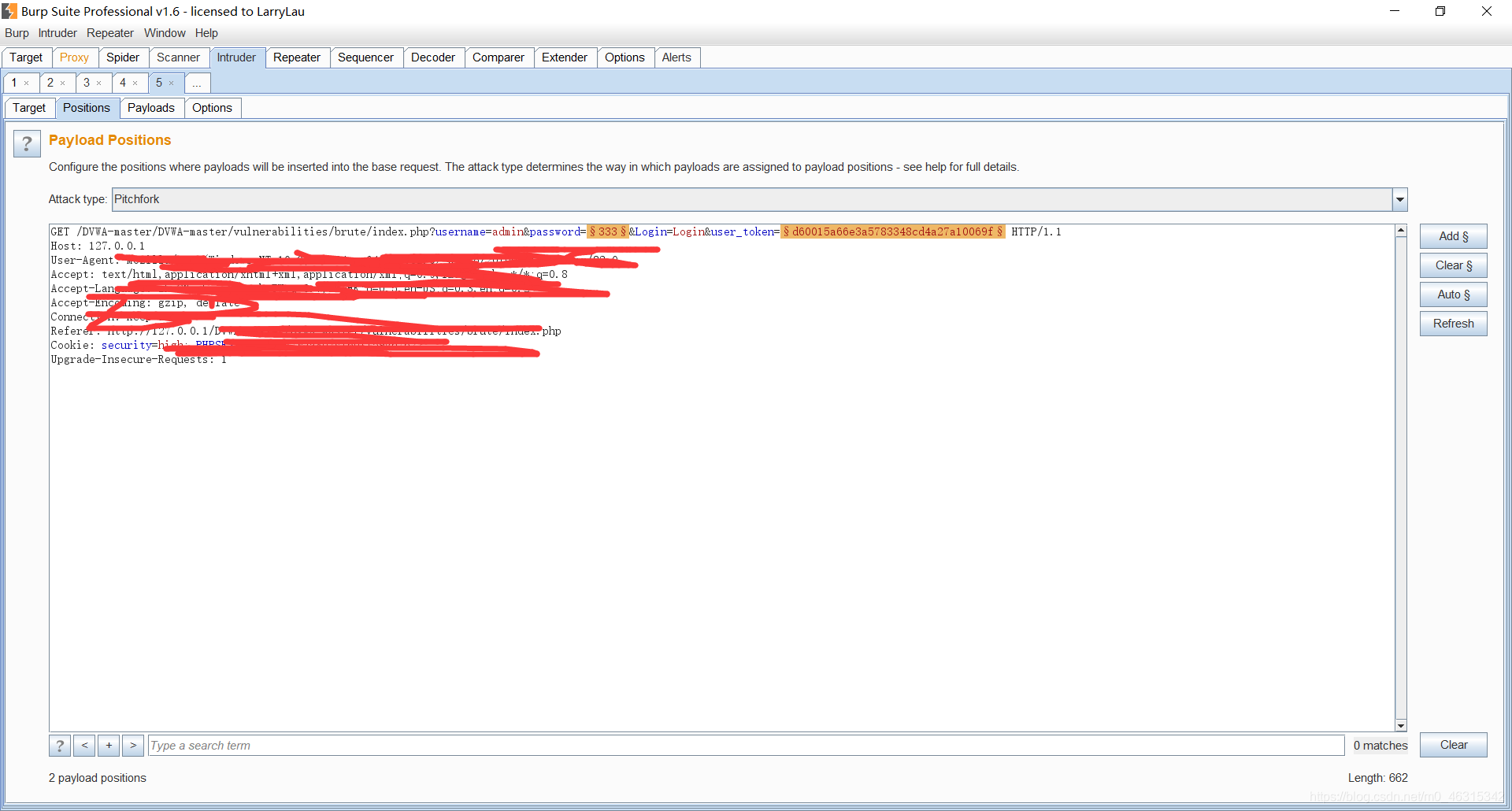
Task: Open the Window menu
Action: tap(165, 33)
